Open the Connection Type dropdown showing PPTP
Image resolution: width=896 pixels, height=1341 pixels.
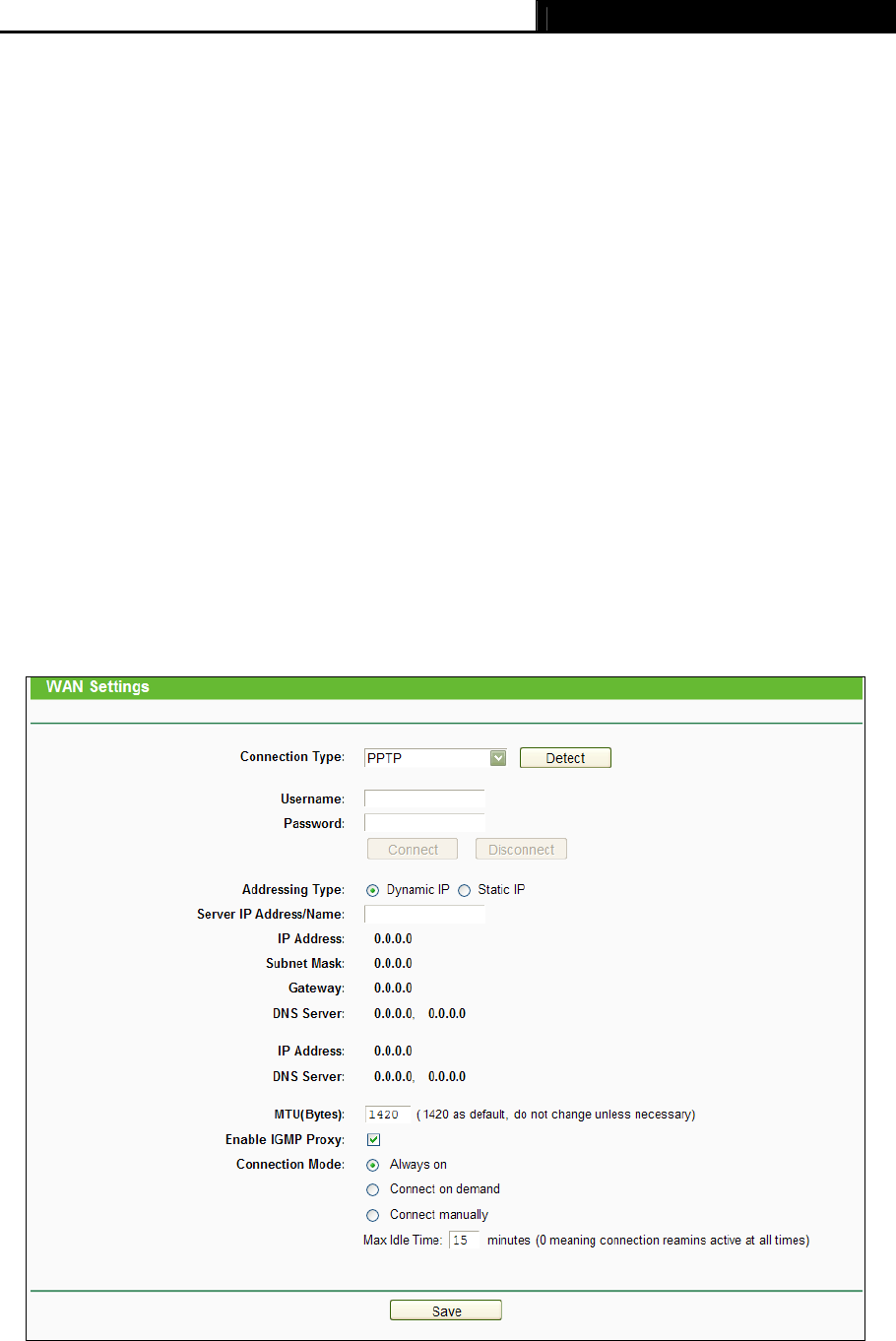(435, 757)
